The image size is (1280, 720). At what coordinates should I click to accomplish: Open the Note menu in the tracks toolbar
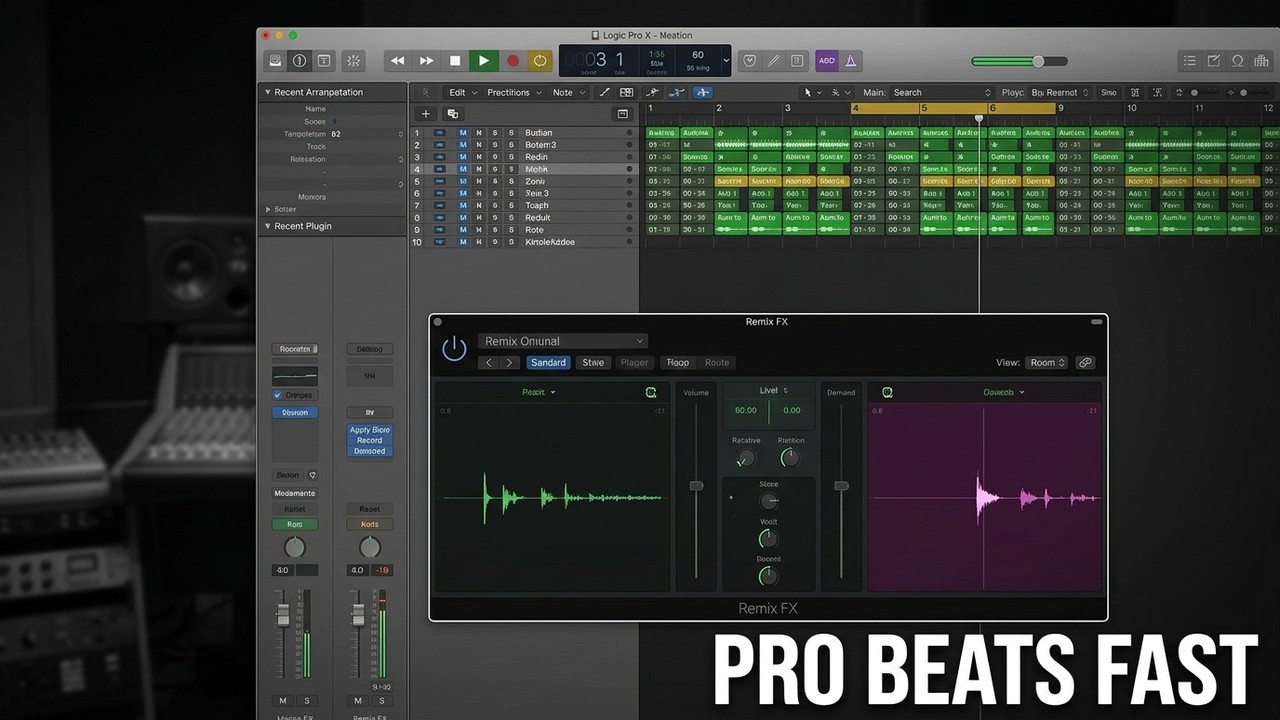pos(568,92)
